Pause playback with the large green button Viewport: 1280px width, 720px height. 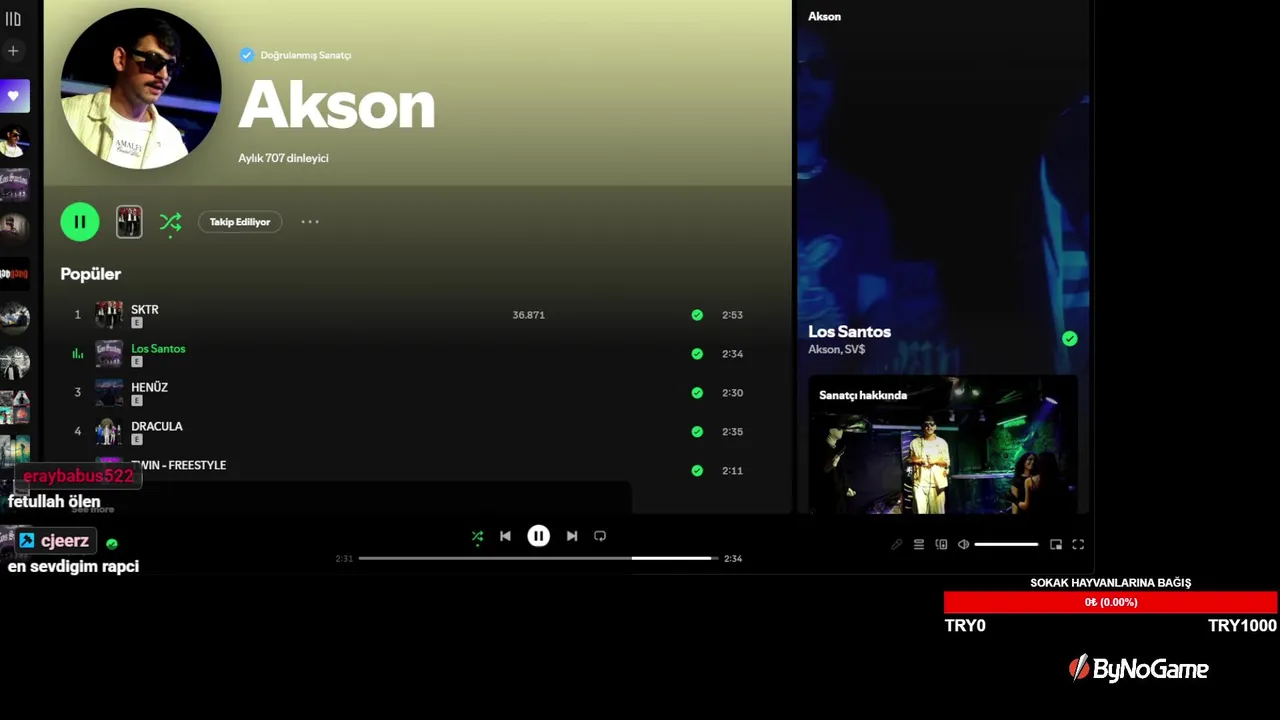[80, 222]
